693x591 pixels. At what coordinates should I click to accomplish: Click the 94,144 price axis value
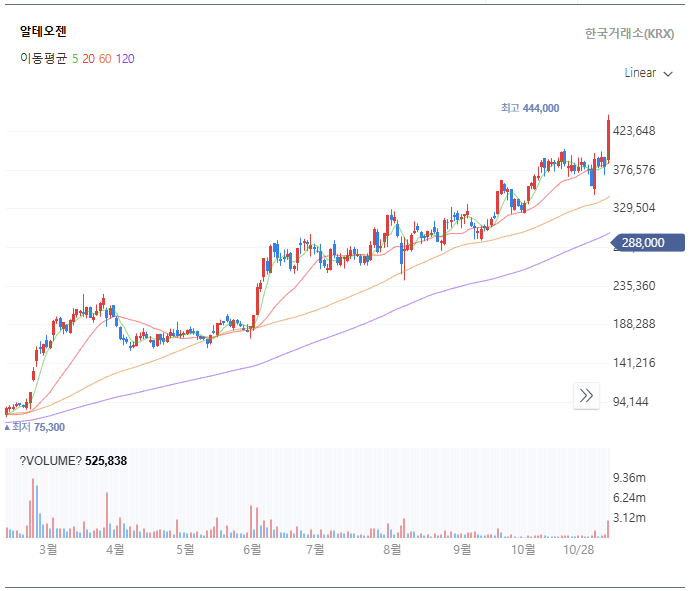click(x=631, y=402)
